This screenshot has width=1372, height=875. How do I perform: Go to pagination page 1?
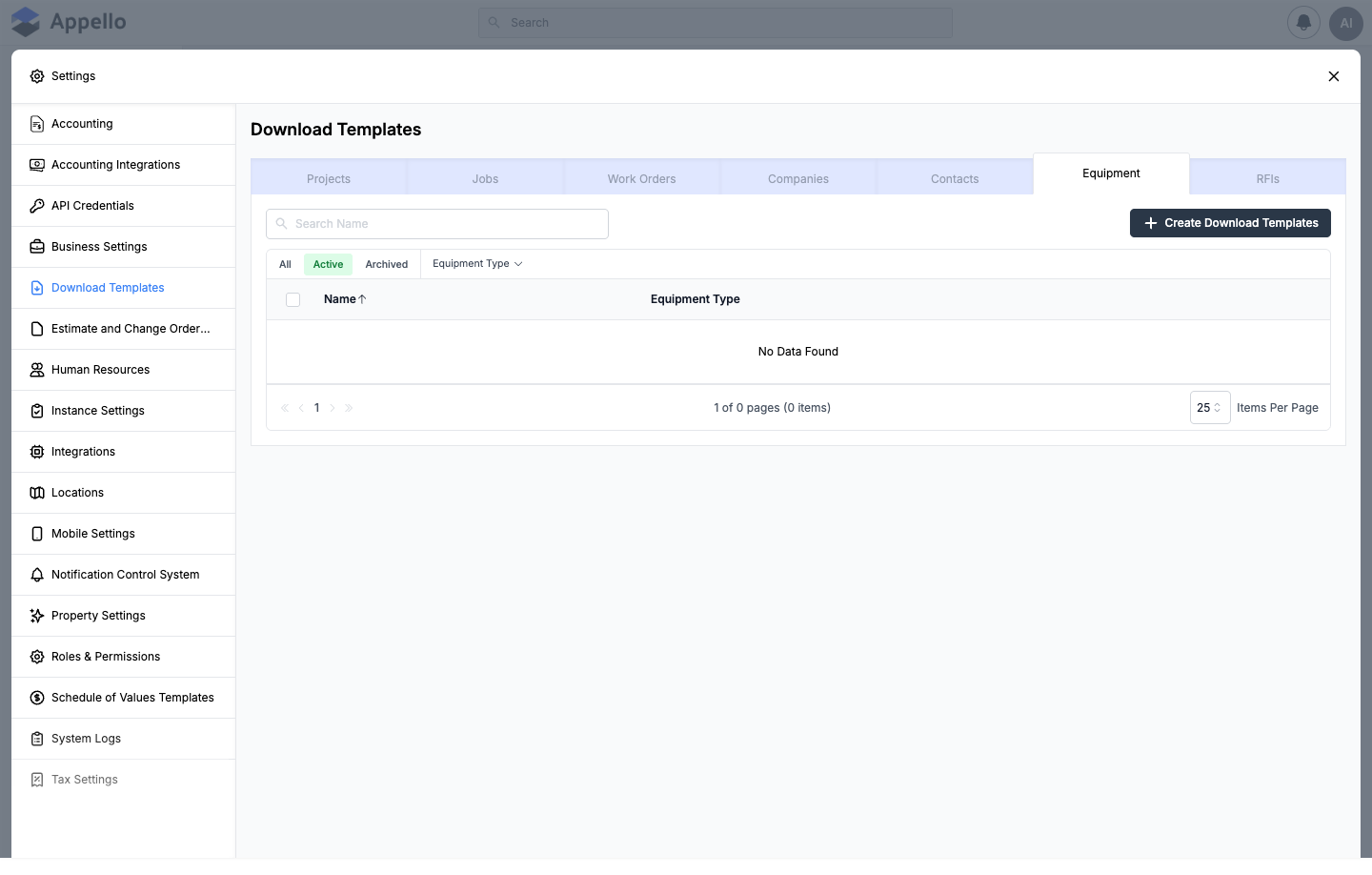(317, 408)
